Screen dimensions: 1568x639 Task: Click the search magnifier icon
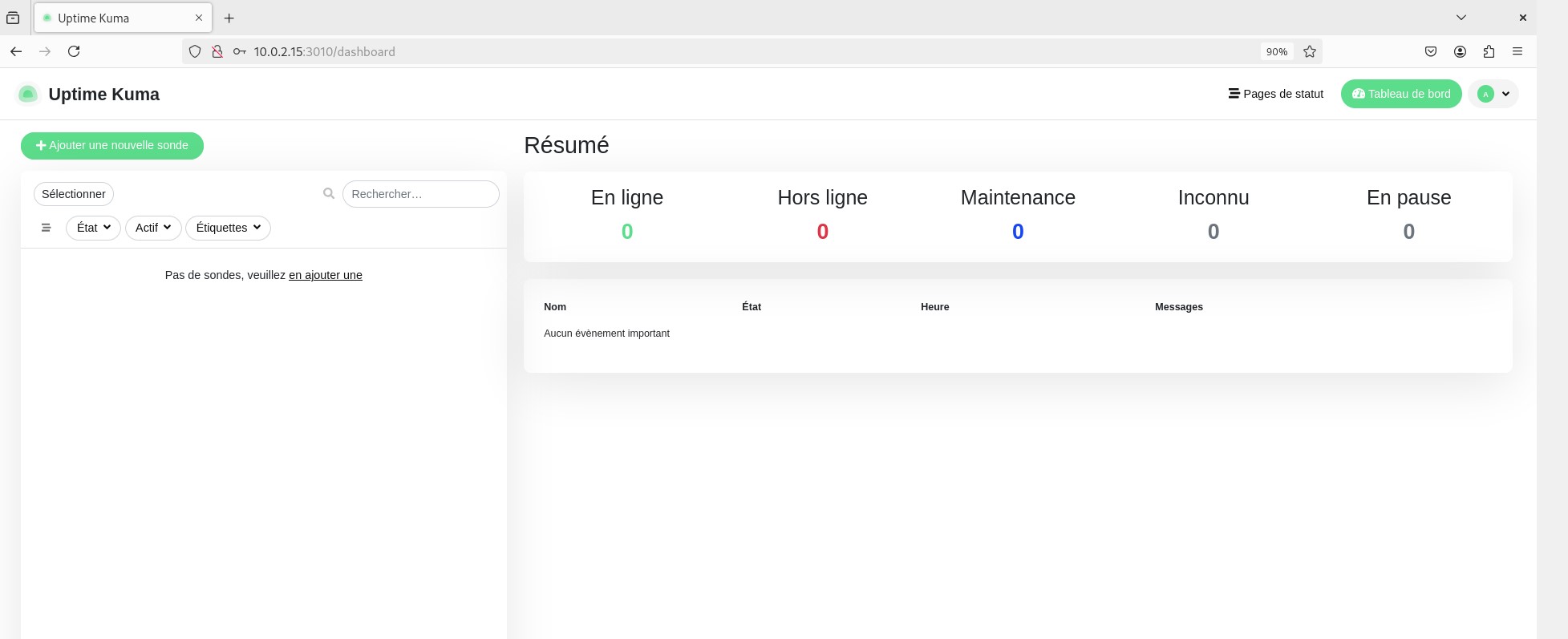coord(329,194)
